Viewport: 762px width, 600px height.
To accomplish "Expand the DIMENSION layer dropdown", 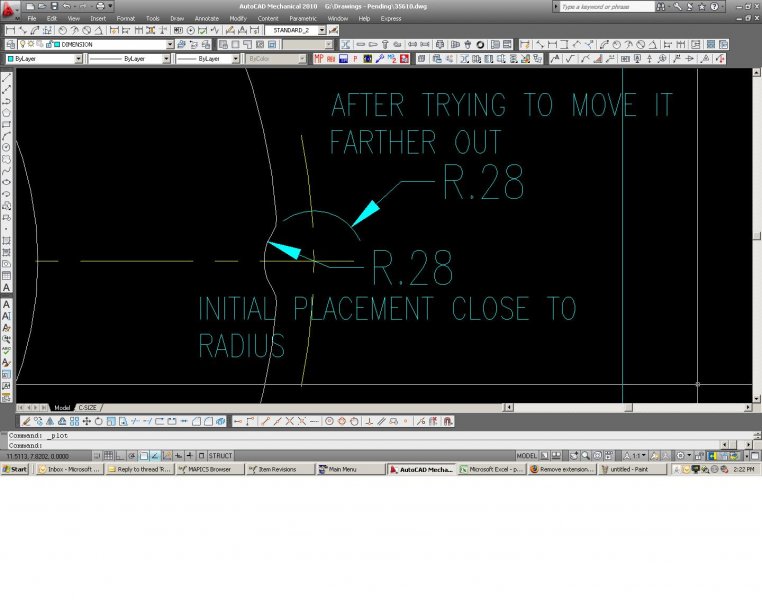I will [x=170, y=44].
